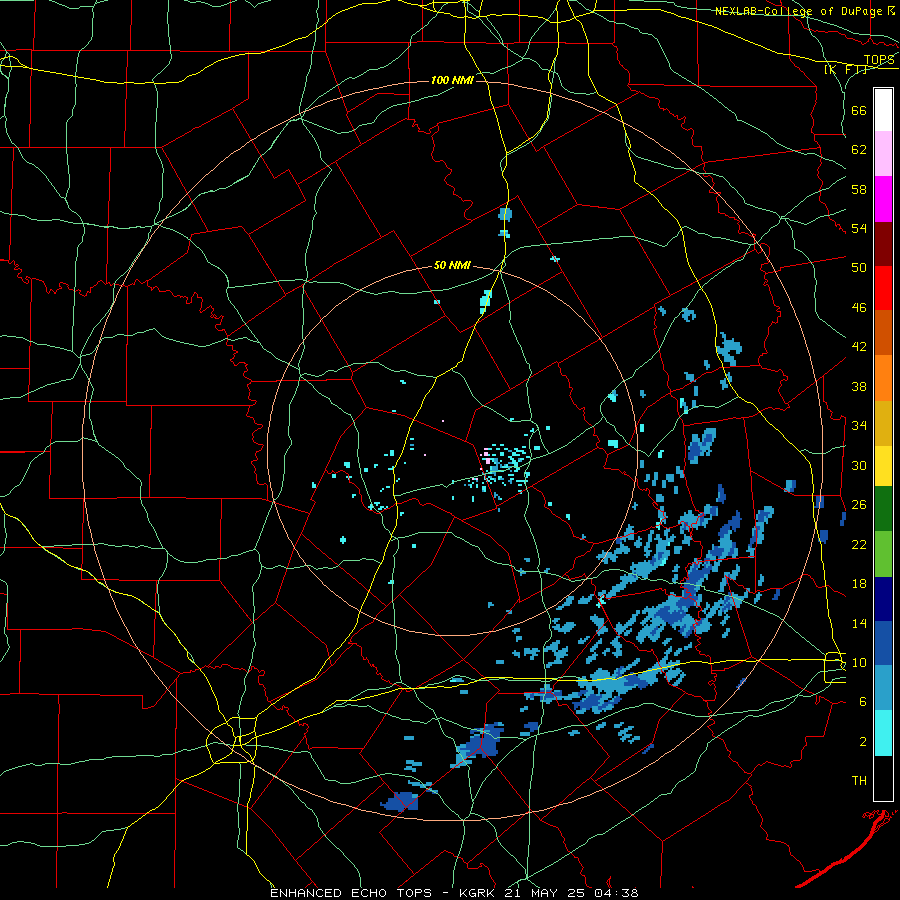900x900 pixels.
Task: Click the legend value '26'
Action: 859,505
